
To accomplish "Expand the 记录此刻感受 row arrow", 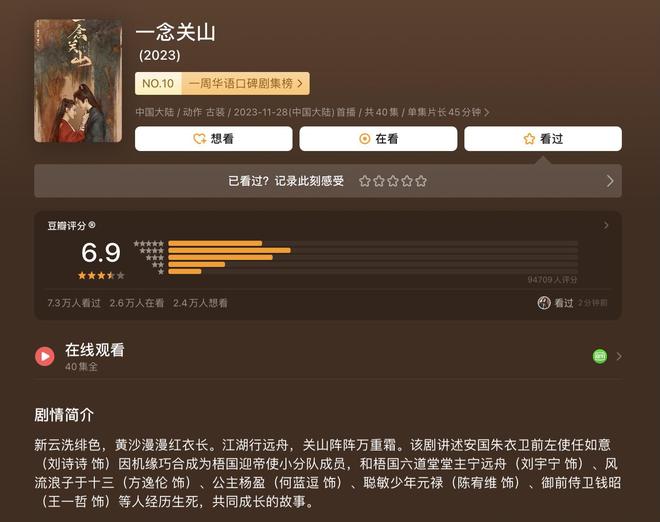I will (x=610, y=181).
